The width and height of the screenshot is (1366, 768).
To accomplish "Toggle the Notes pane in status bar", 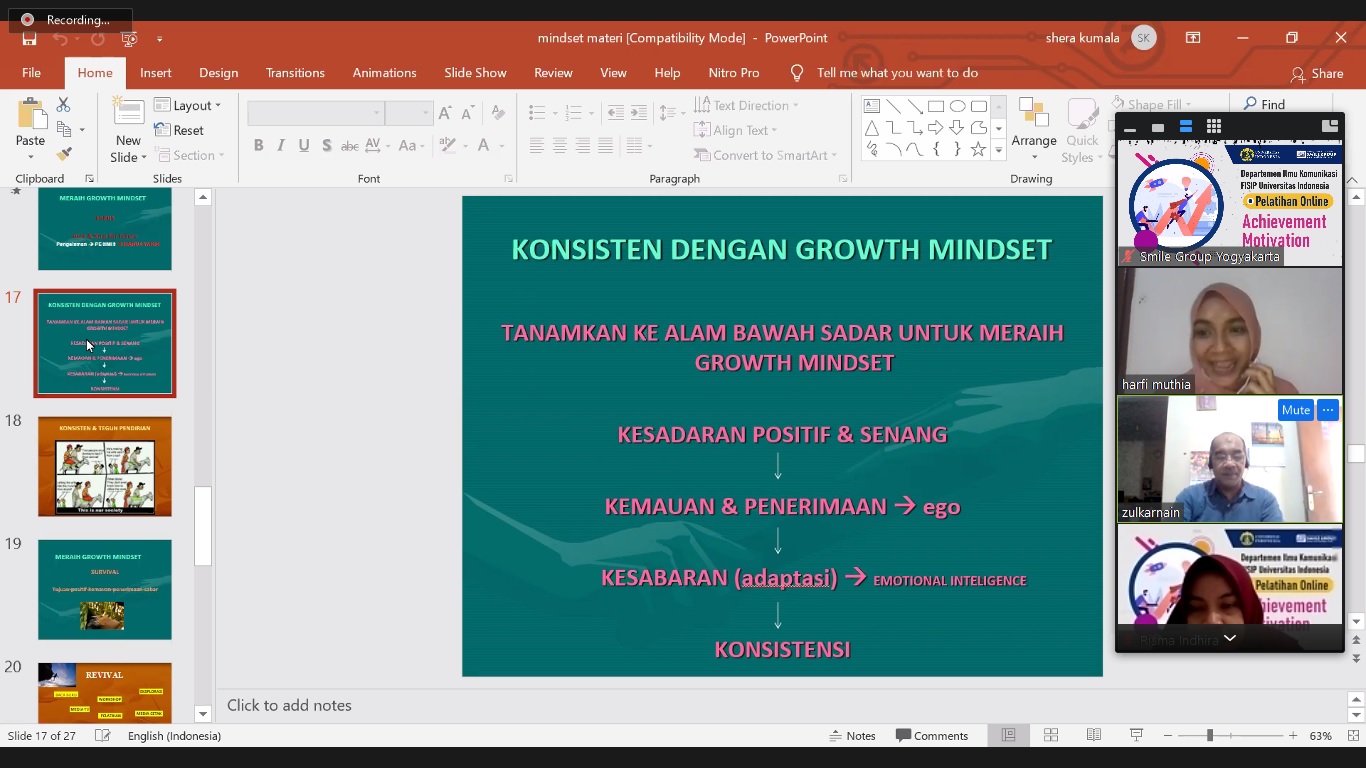I will point(852,736).
